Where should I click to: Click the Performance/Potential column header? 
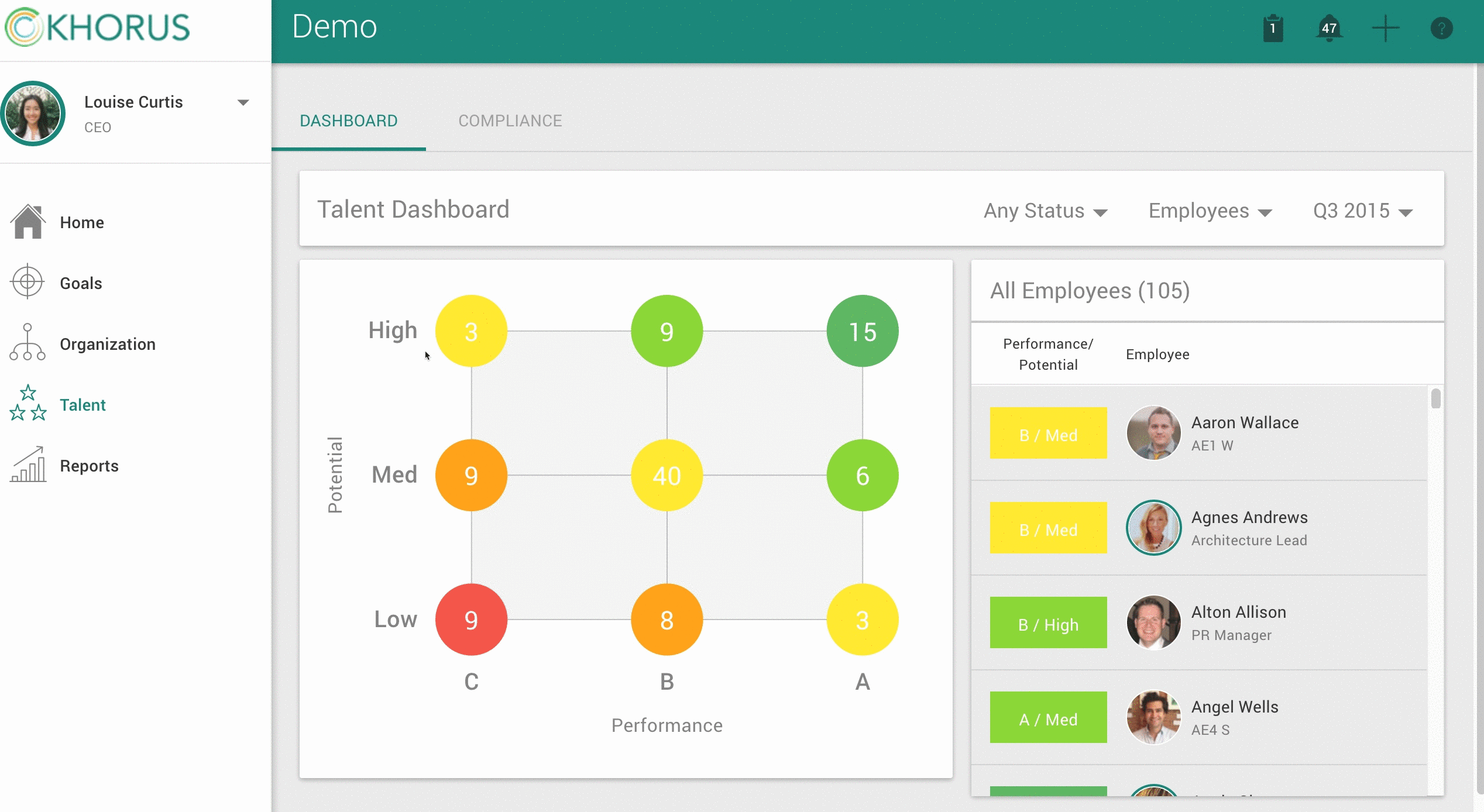[1048, 355]
